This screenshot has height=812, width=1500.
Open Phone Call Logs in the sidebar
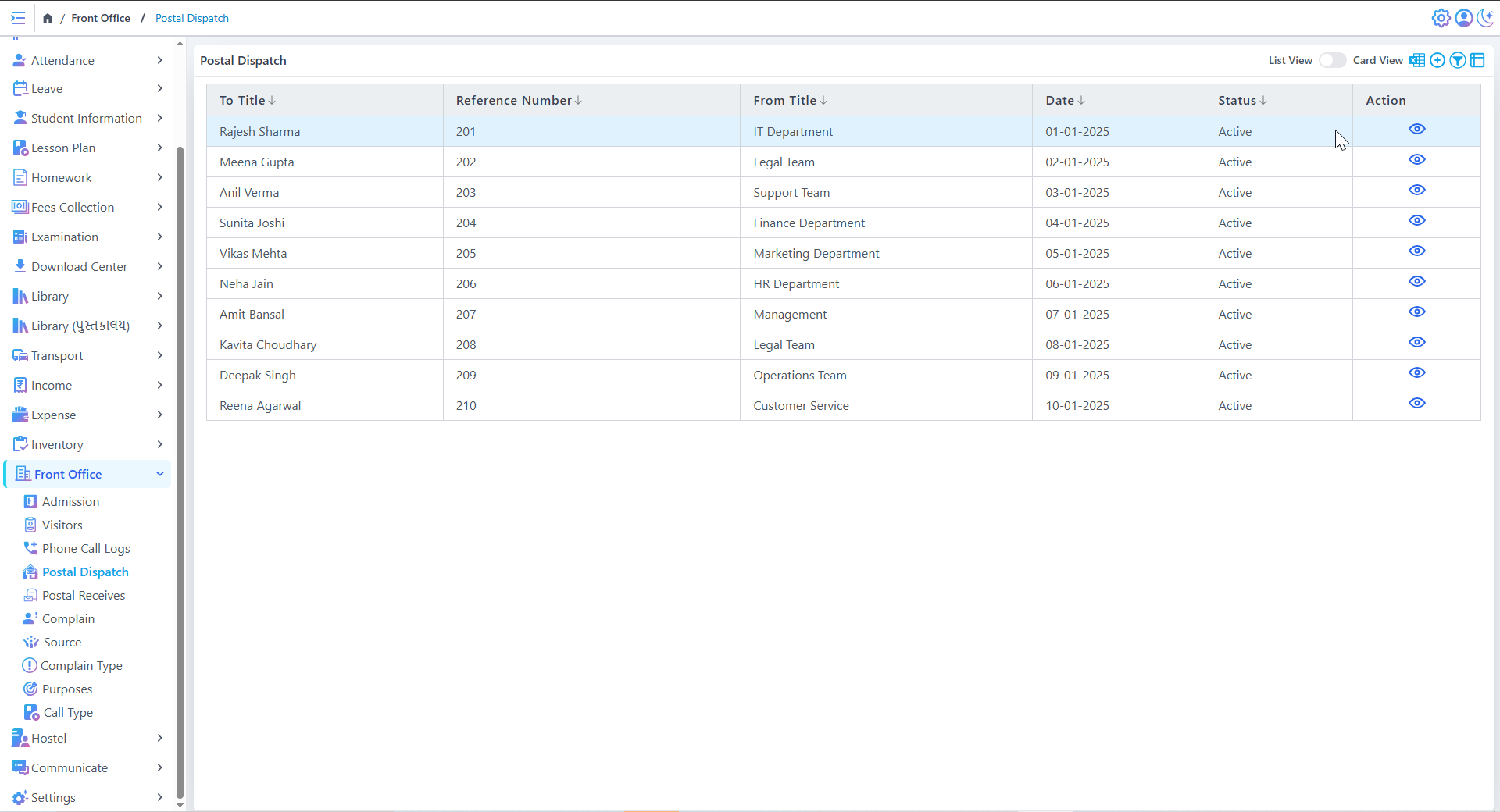tap(86, 549)
